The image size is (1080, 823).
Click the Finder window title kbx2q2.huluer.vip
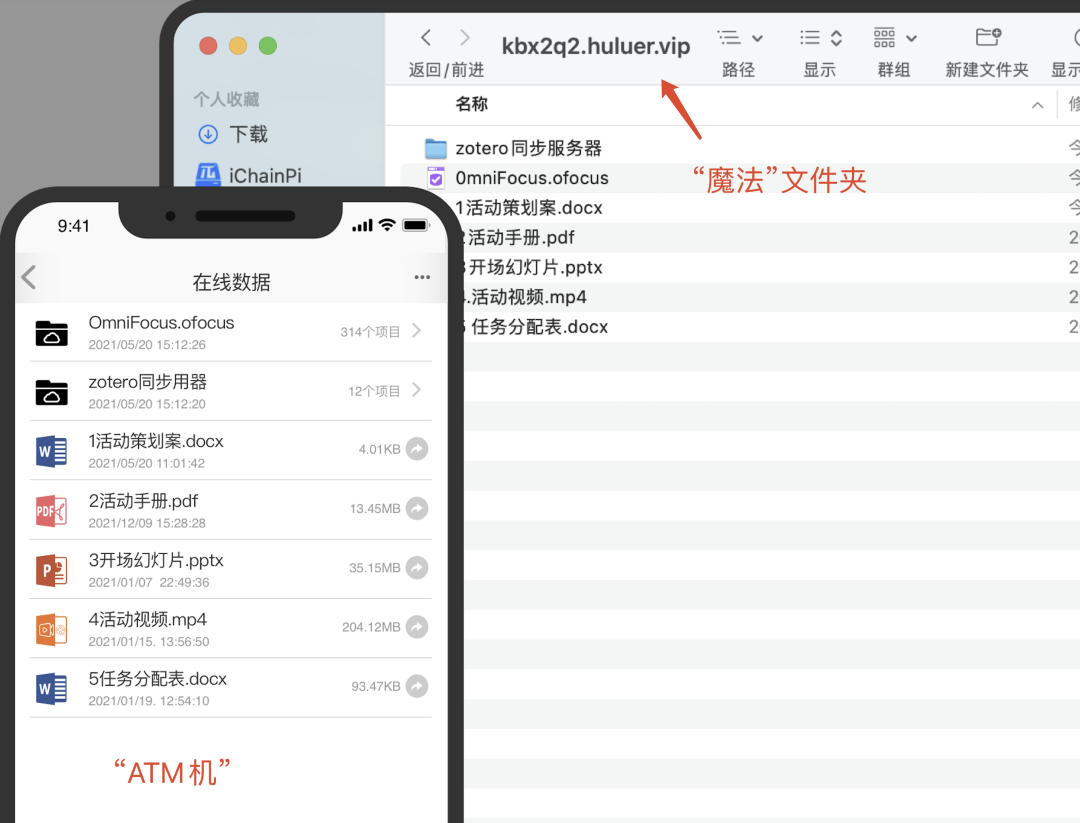click(x=596, y=46)
